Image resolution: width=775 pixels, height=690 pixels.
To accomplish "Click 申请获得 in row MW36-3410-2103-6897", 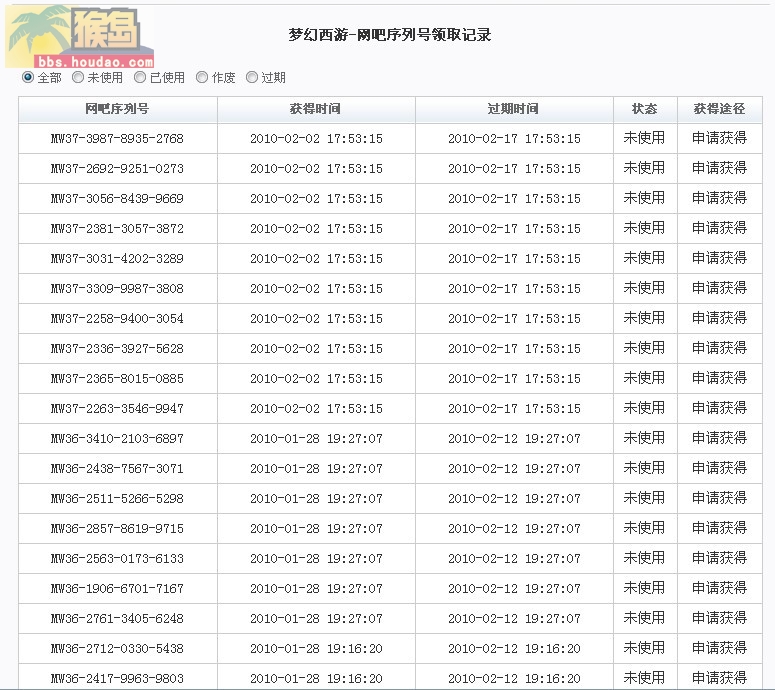I will point(719,438).
